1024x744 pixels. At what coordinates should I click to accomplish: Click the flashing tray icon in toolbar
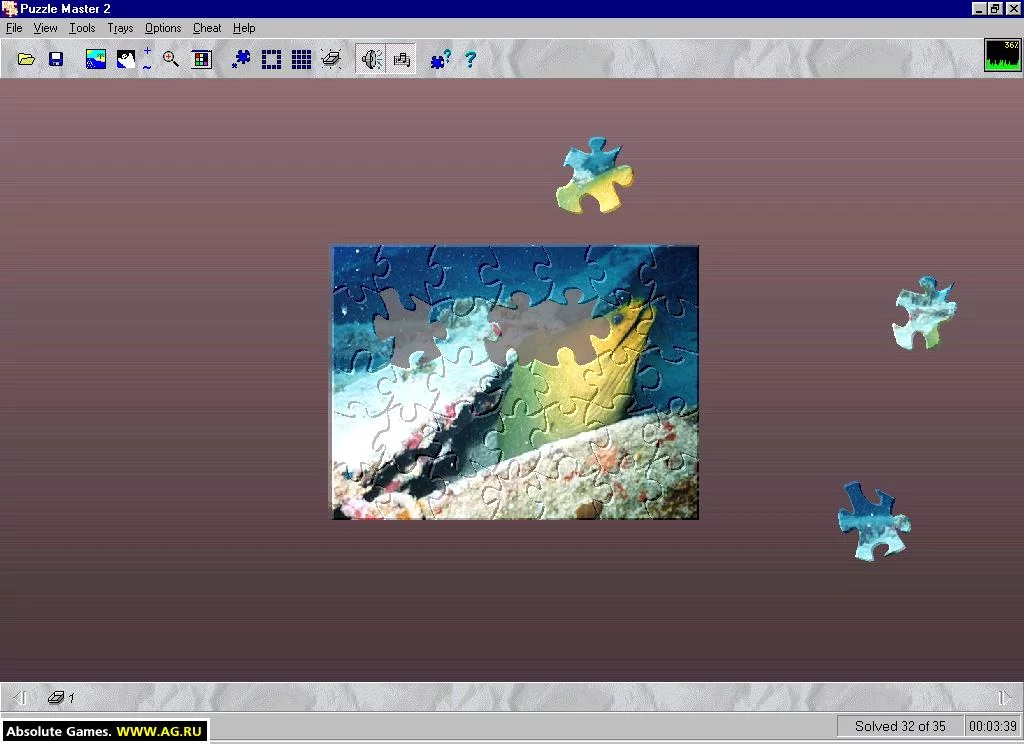click(x=331, y=59)
